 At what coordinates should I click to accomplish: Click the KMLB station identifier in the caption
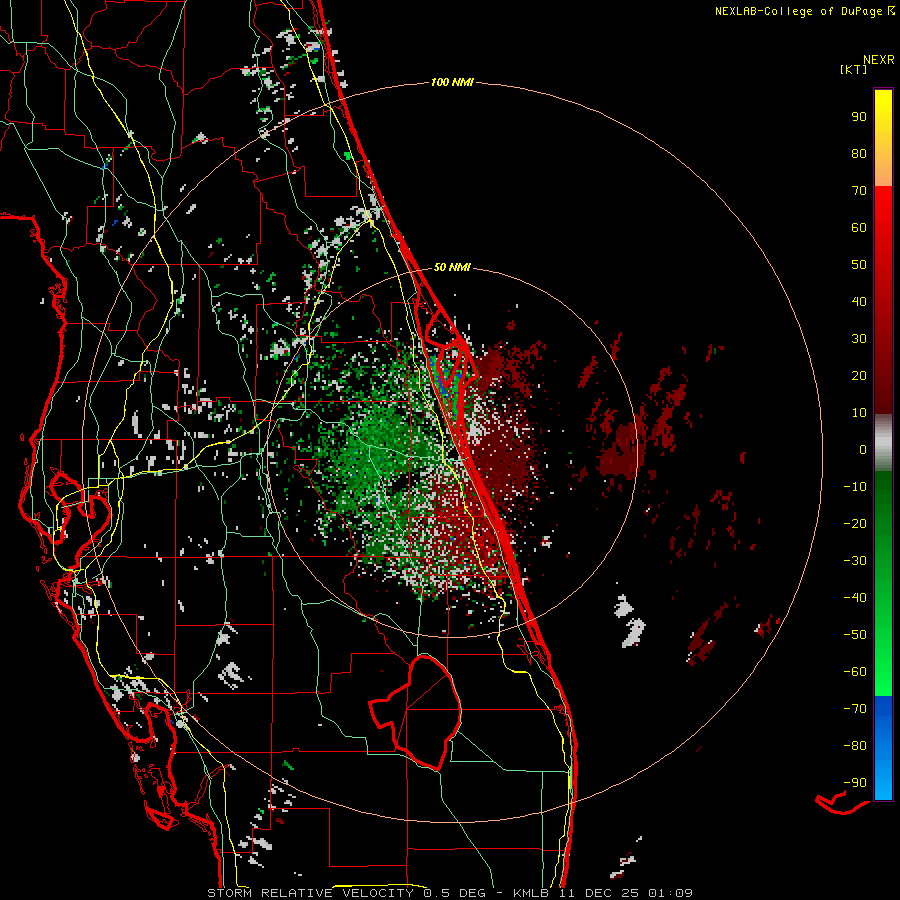pos(530,893)
